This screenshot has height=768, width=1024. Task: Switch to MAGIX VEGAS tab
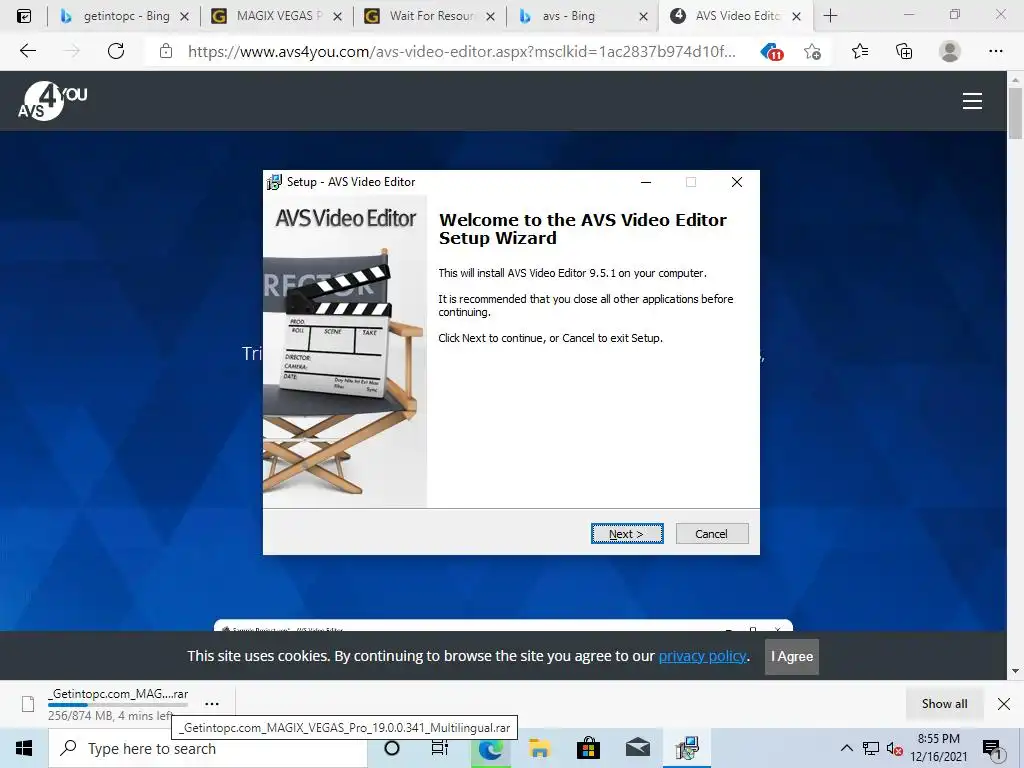point(276,16)
